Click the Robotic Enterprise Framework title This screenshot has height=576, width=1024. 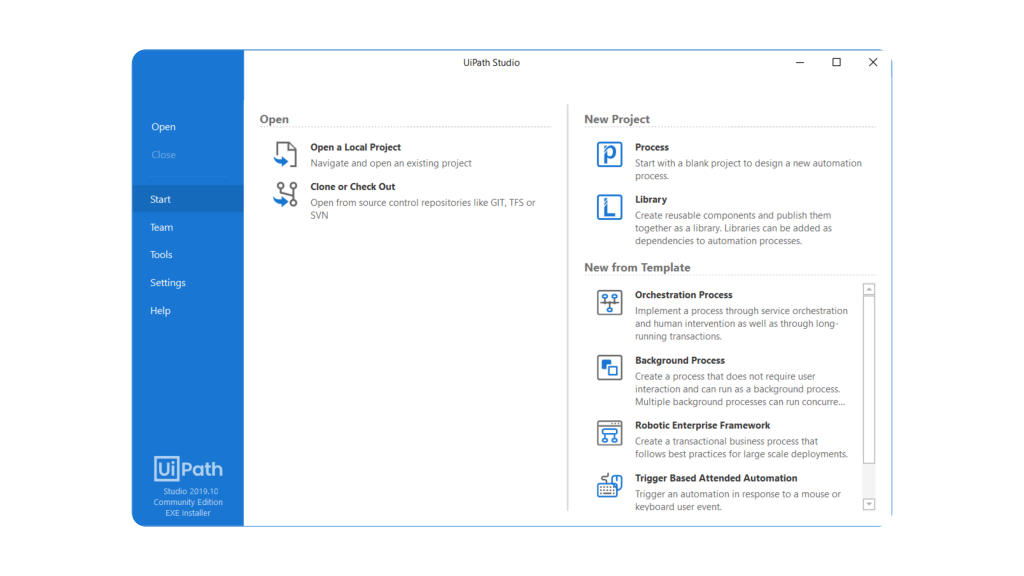(702, 425)
